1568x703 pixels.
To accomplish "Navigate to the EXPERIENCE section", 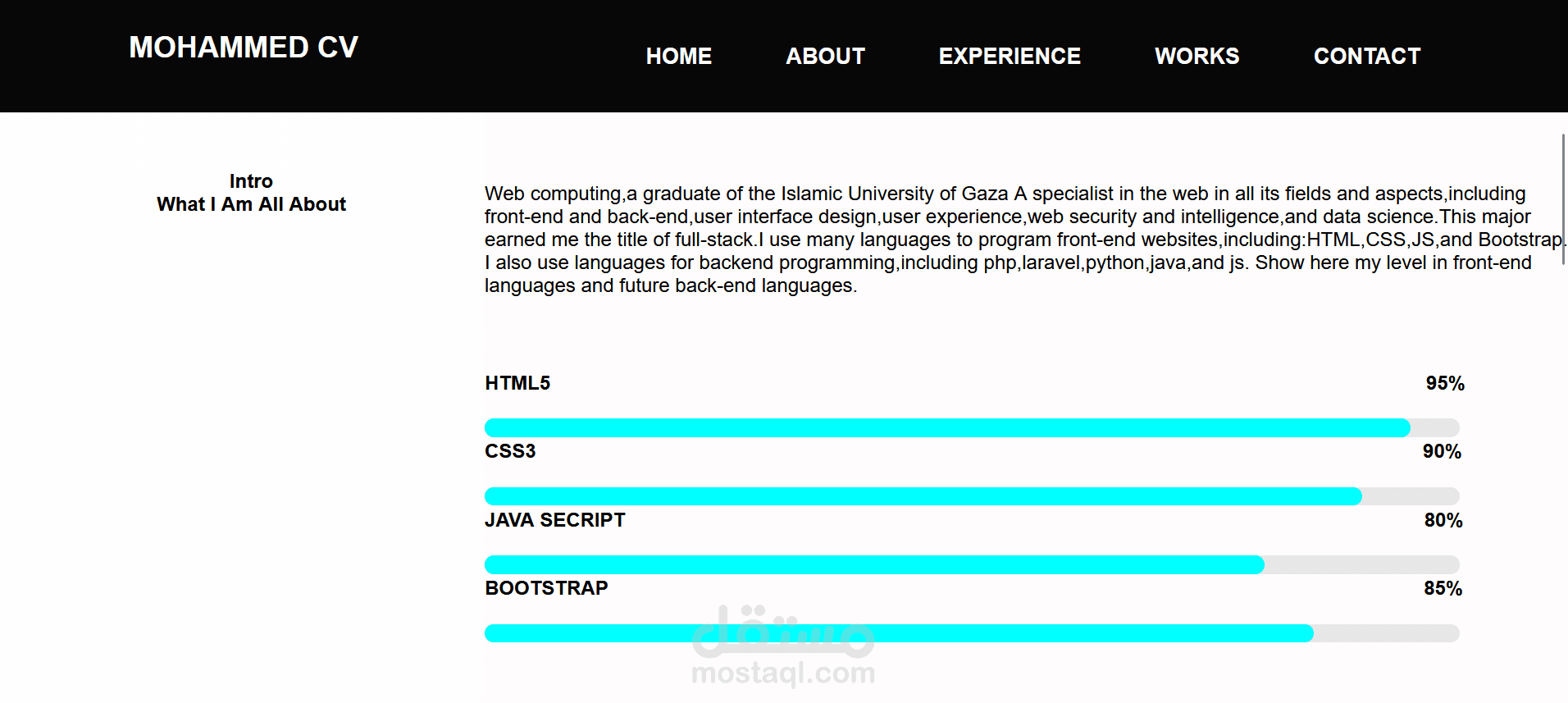I will click(1010, 56).
